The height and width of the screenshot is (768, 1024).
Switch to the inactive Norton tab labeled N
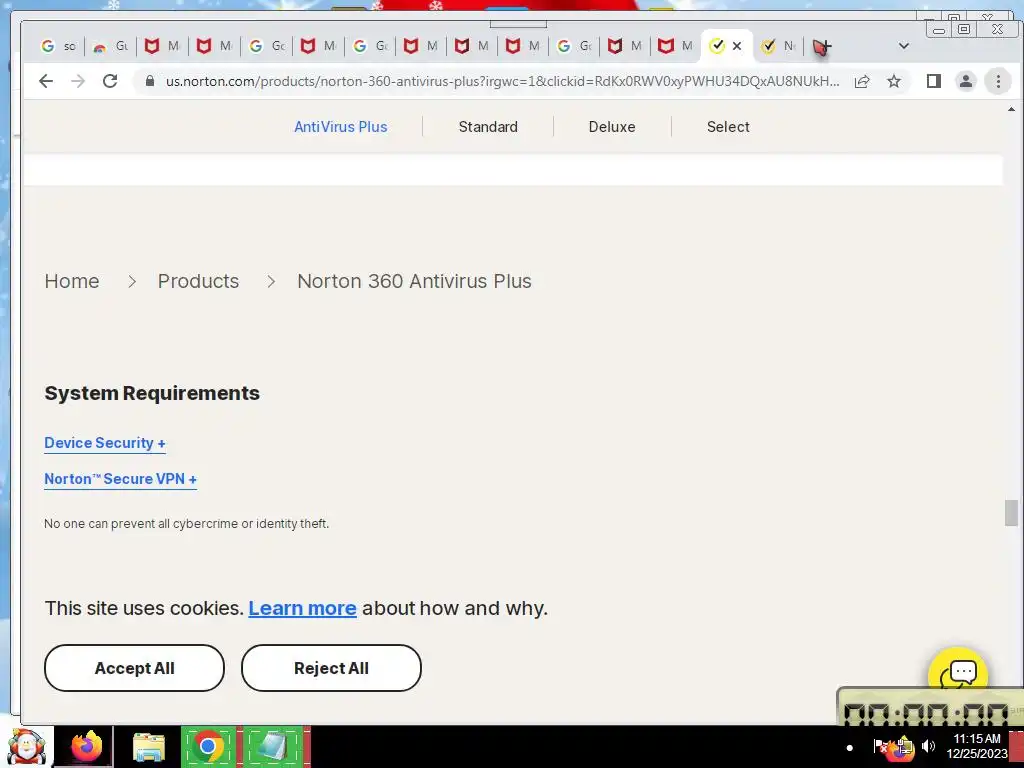click(778, 46)
